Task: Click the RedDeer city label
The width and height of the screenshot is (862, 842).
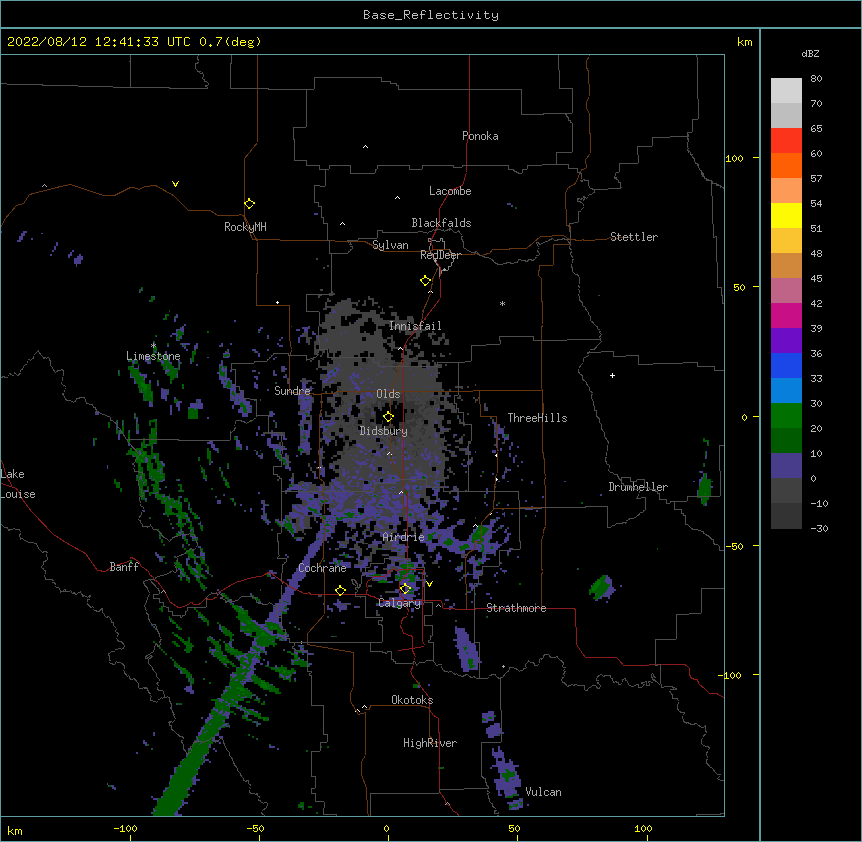Action: point(440,255)
